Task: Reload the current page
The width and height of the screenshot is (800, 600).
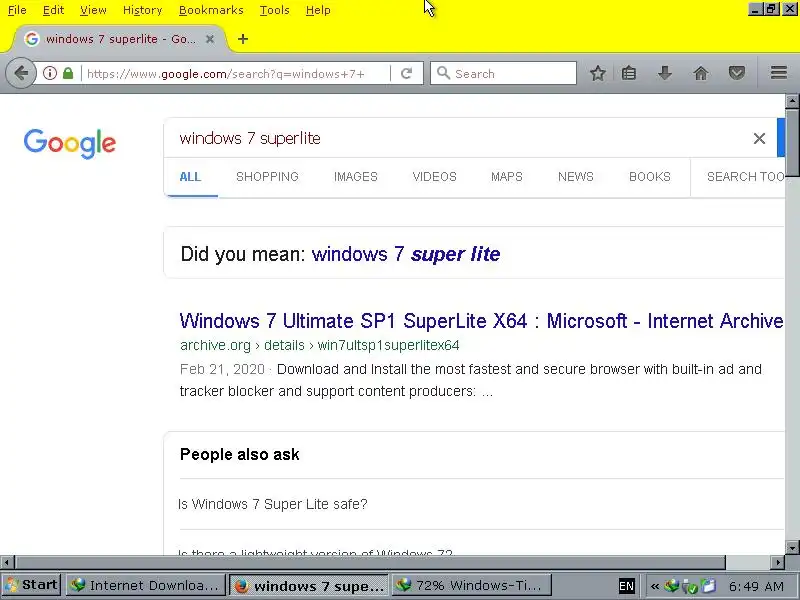Action: click(406, 73)
